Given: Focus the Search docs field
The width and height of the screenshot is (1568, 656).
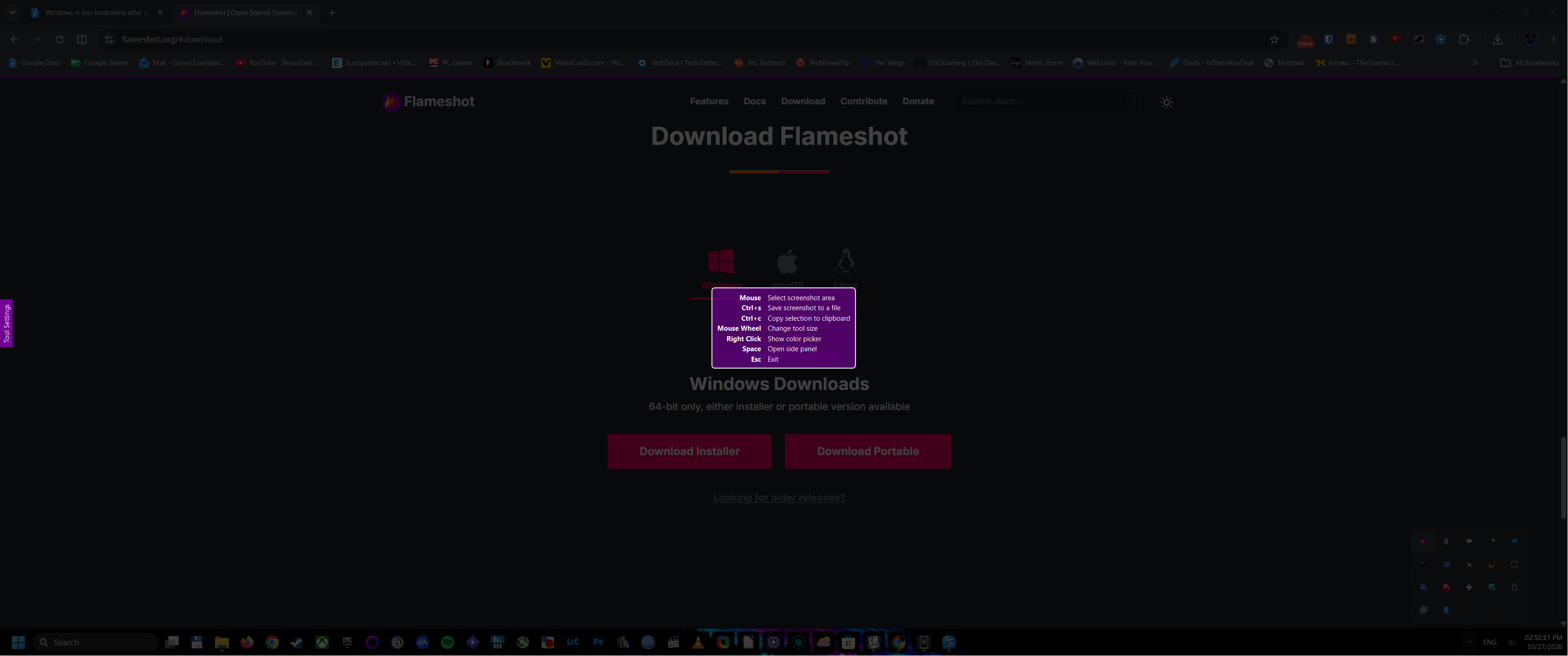Looking at the screenshot, I should pos(1050,102).
